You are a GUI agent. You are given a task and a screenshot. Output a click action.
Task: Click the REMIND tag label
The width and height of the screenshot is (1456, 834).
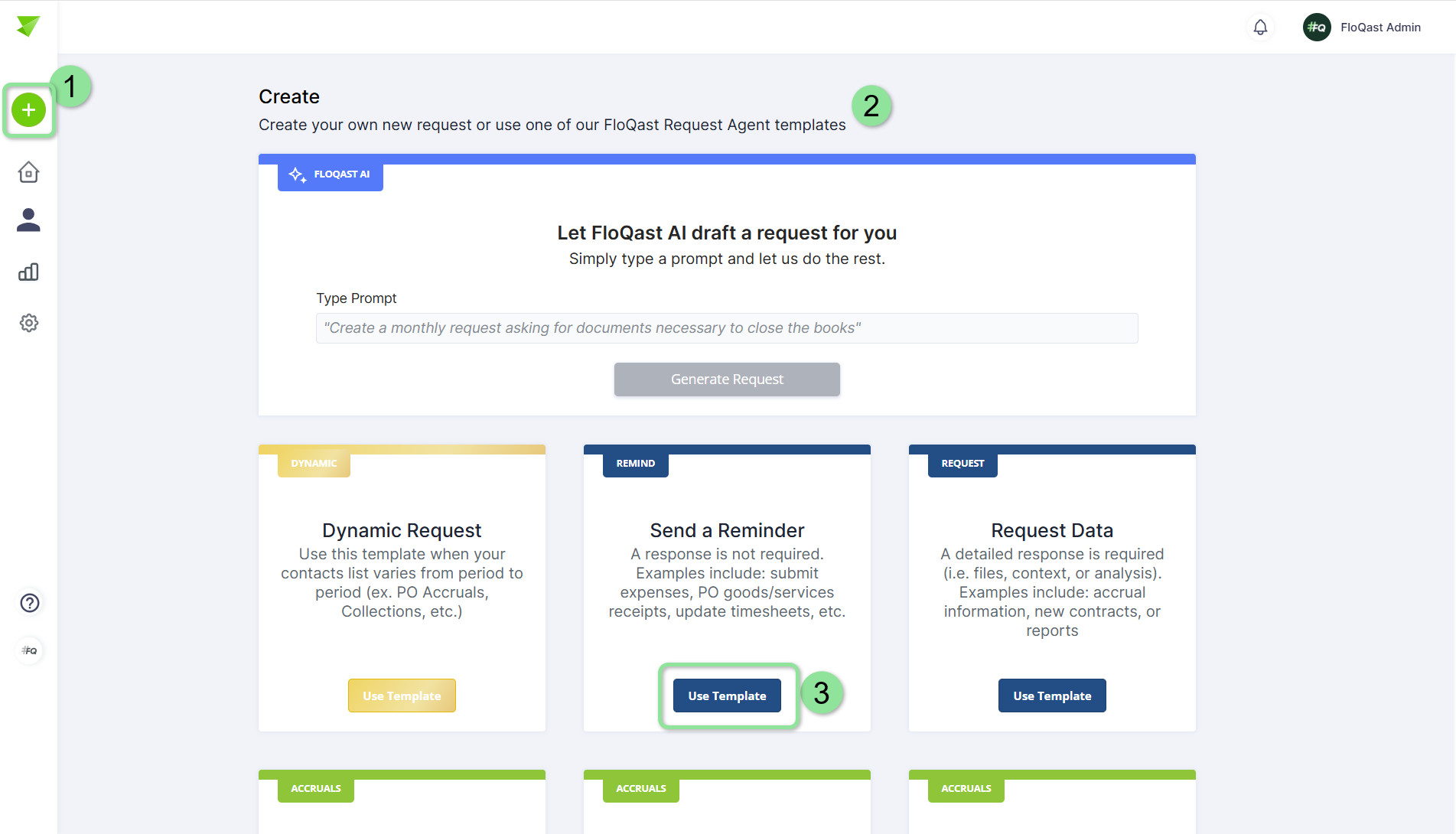(636, 464)
